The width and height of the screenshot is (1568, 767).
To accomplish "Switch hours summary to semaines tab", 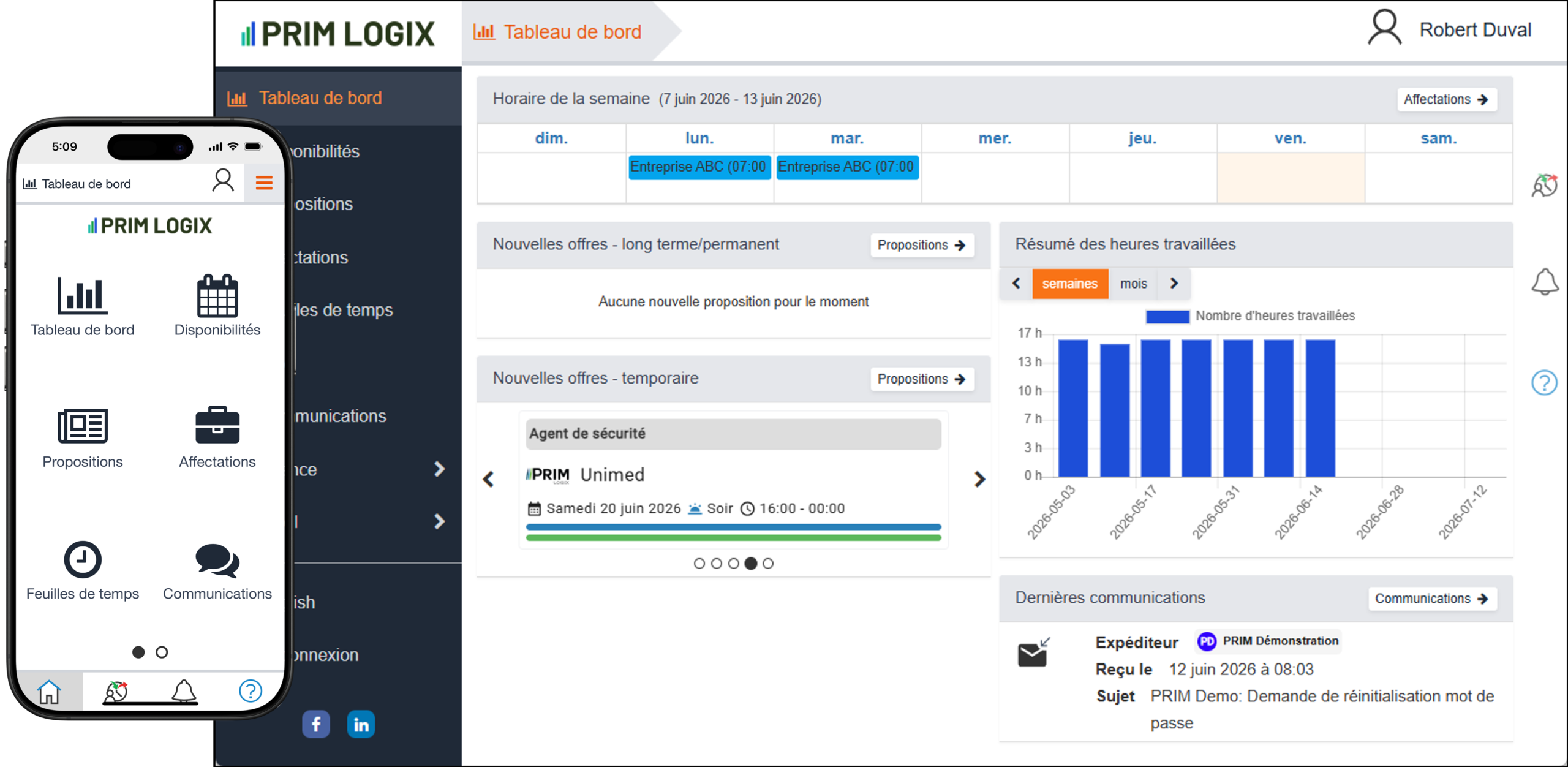I will (1069, 283).
